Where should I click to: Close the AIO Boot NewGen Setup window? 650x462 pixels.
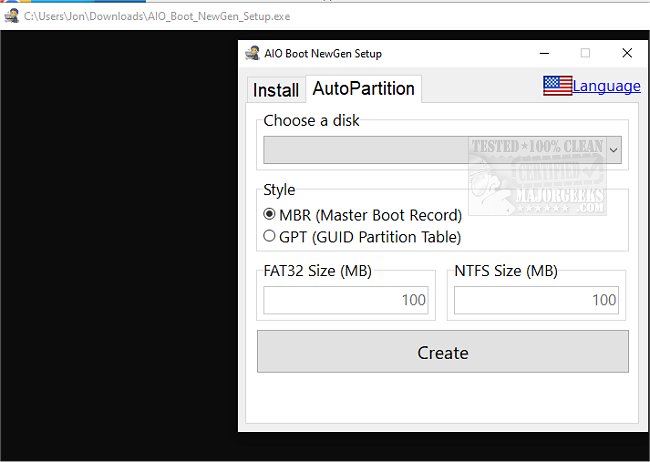tap(627, 53)
